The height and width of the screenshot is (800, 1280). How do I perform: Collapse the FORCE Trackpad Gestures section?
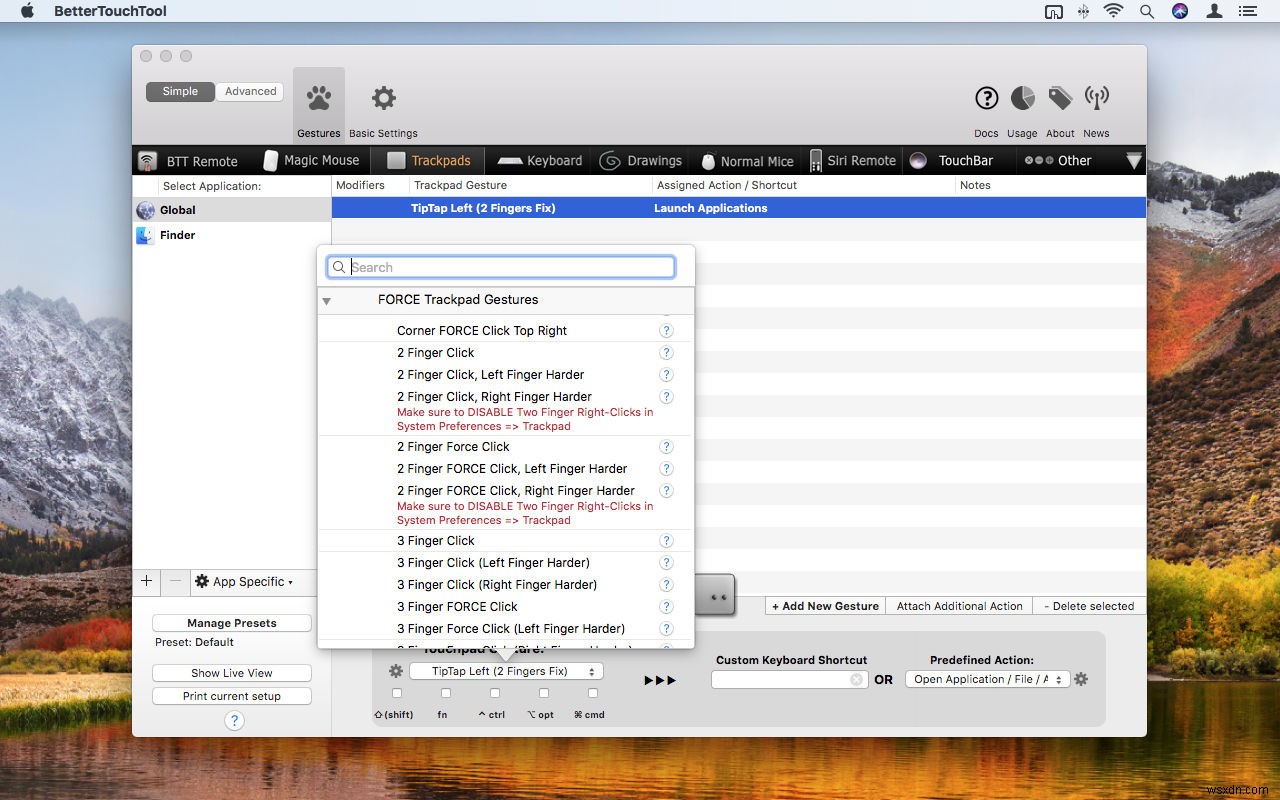327,300
